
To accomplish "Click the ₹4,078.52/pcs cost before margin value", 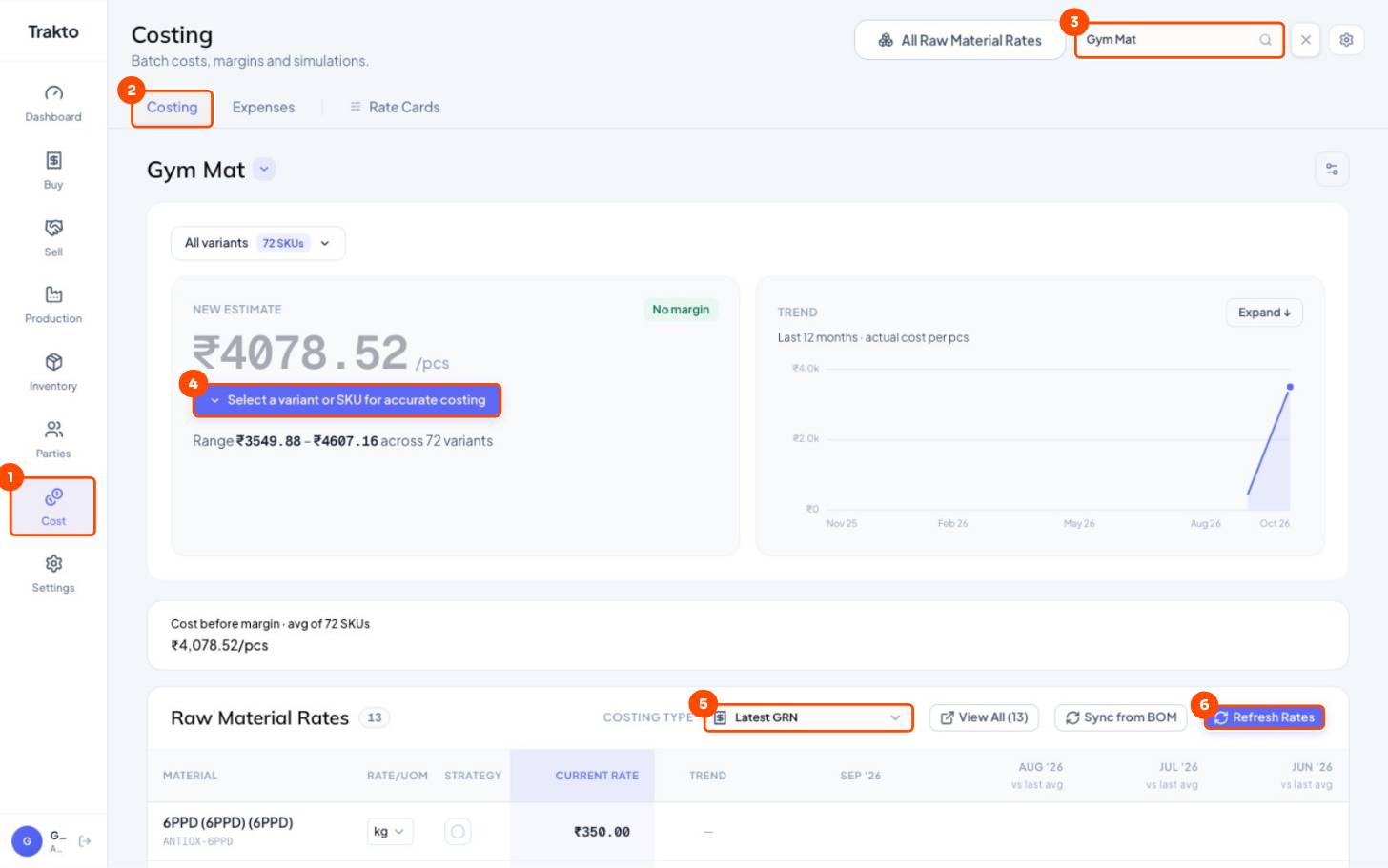I will coord(219,645).
